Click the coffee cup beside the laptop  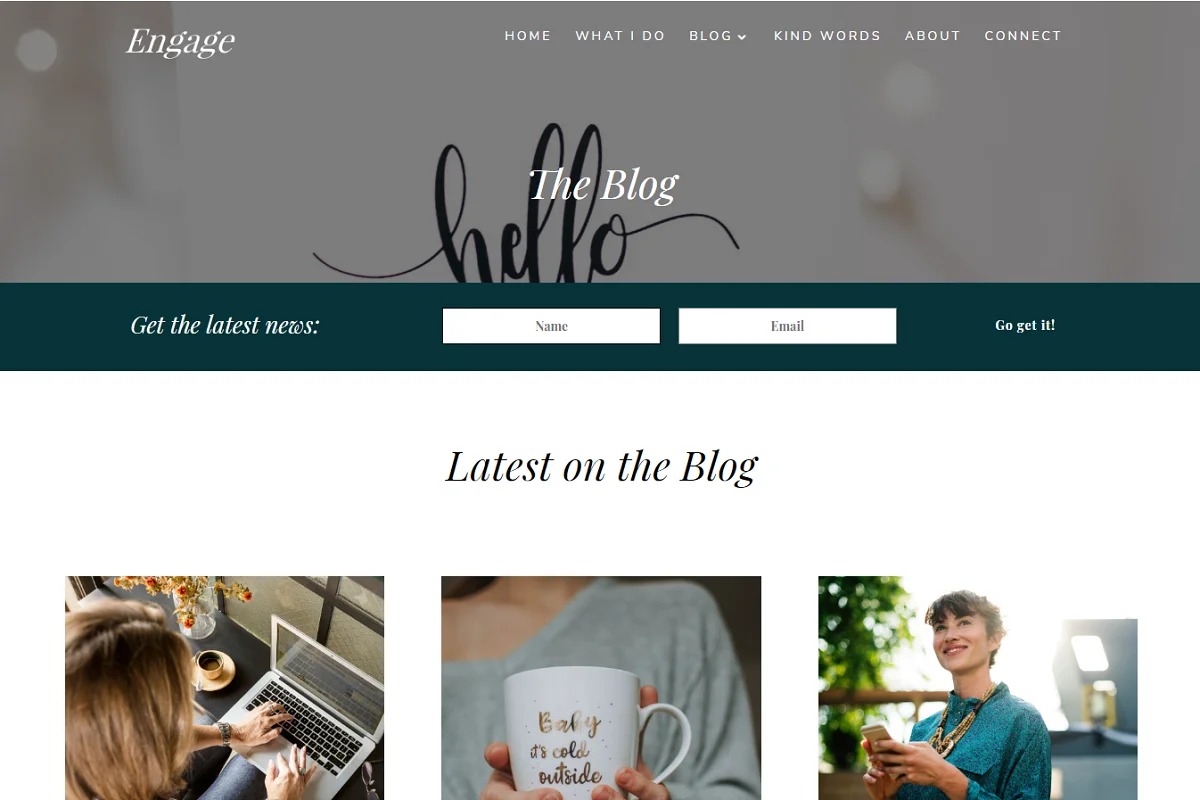[x=212, y=667]
